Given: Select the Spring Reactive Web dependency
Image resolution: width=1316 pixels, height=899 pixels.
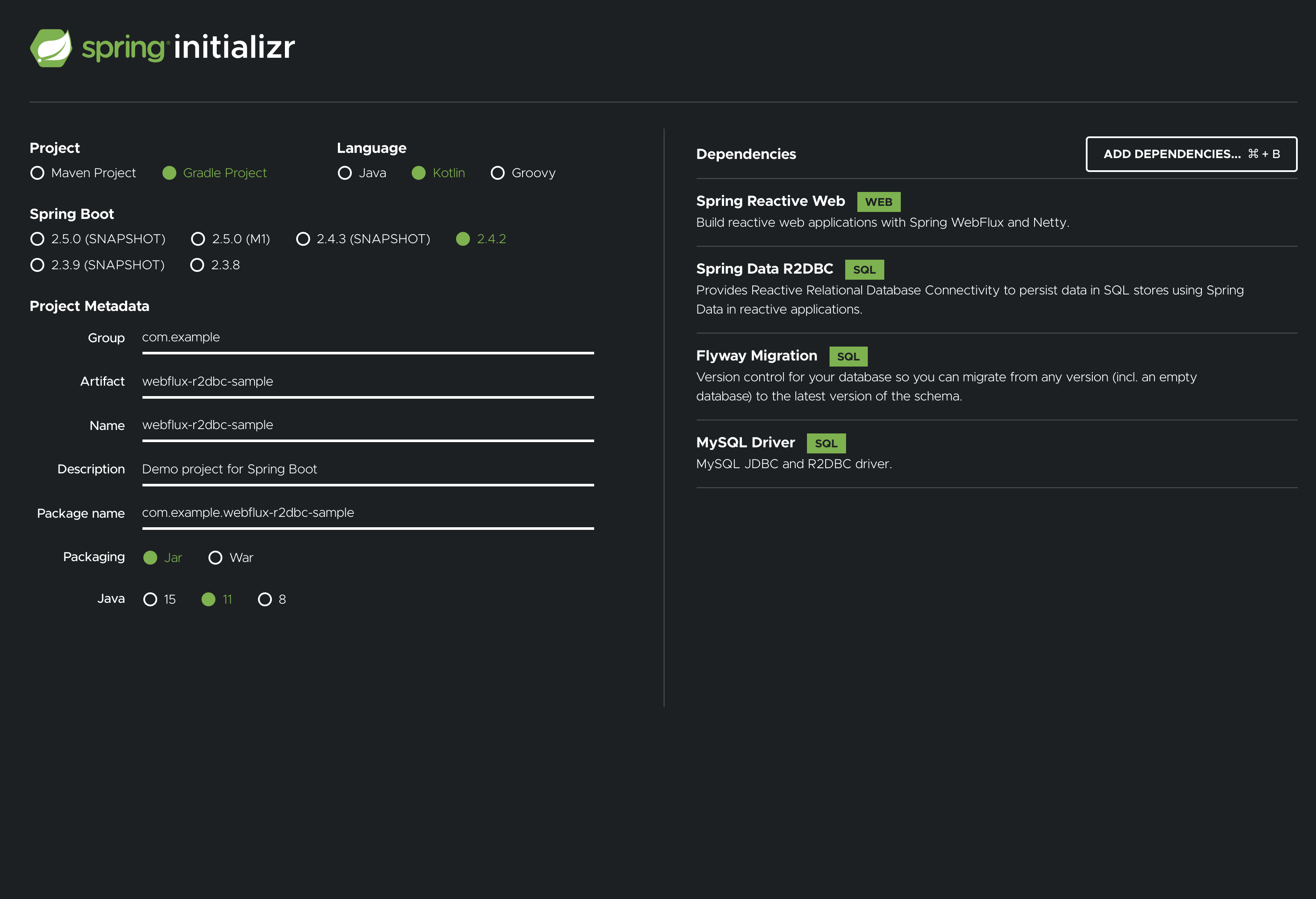Looking at the screenshot, I should pyautogui.click(x=770, y=202).
